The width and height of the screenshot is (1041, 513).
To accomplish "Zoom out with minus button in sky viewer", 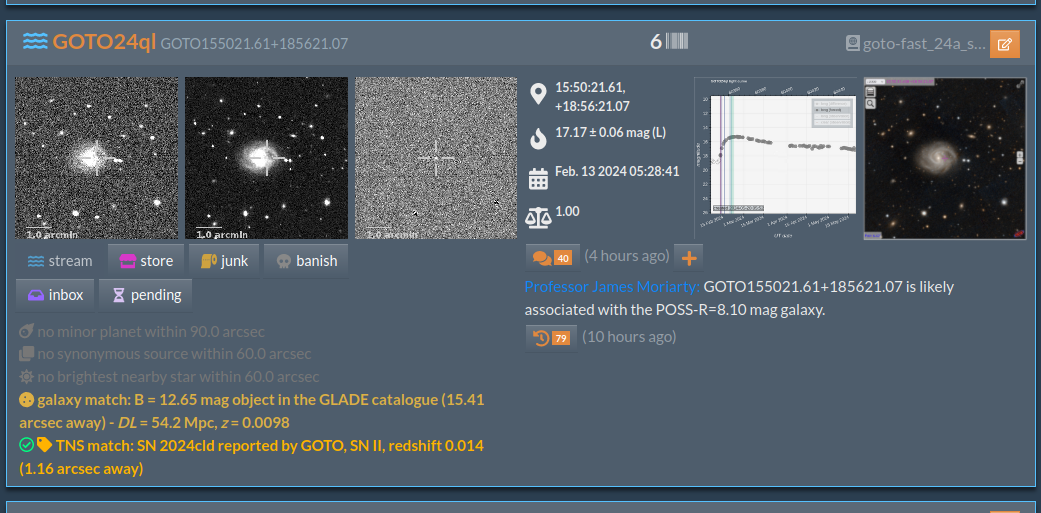I will 1020,162.
